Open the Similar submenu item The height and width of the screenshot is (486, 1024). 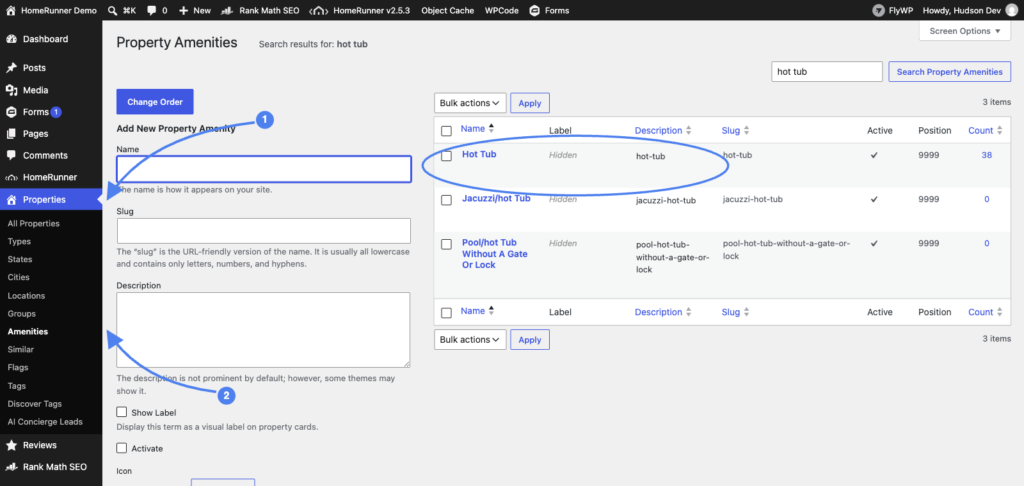click(x=20, y=349)
